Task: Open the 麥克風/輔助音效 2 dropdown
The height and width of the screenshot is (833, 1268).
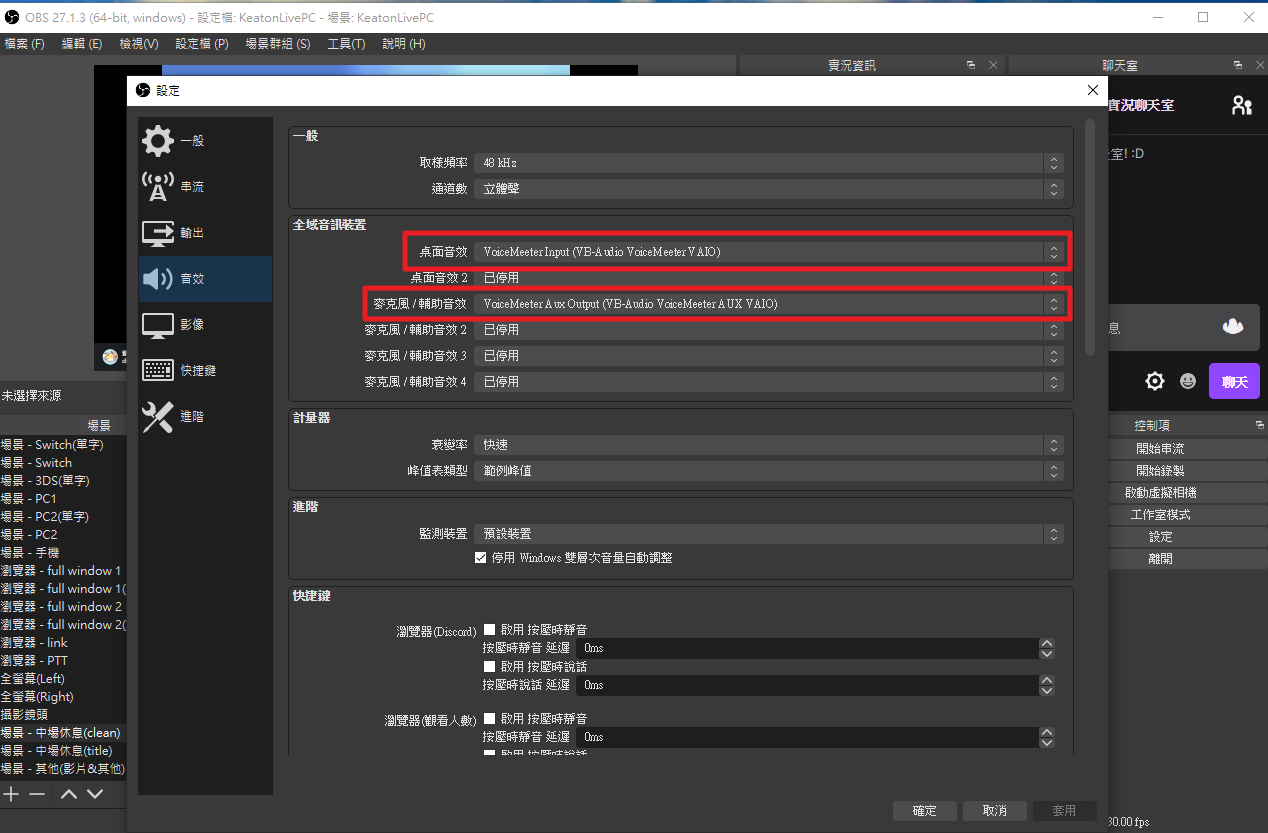Action: 768,329
